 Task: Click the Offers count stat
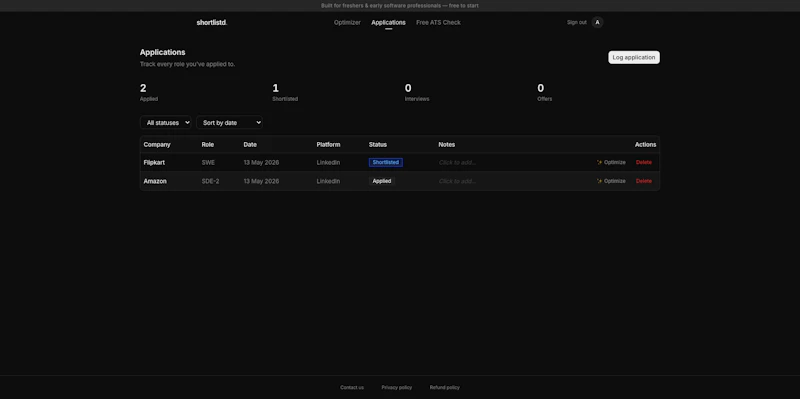pyautogui.click(x=544, y=92)
